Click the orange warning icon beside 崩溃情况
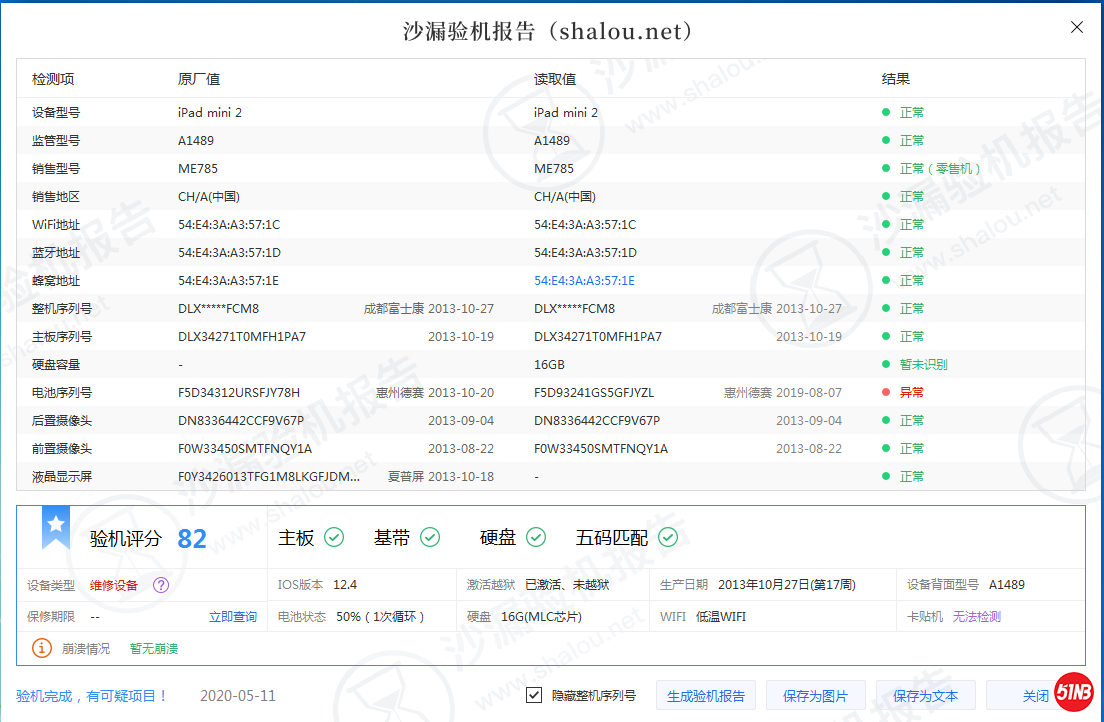 [x=42, y=648]
